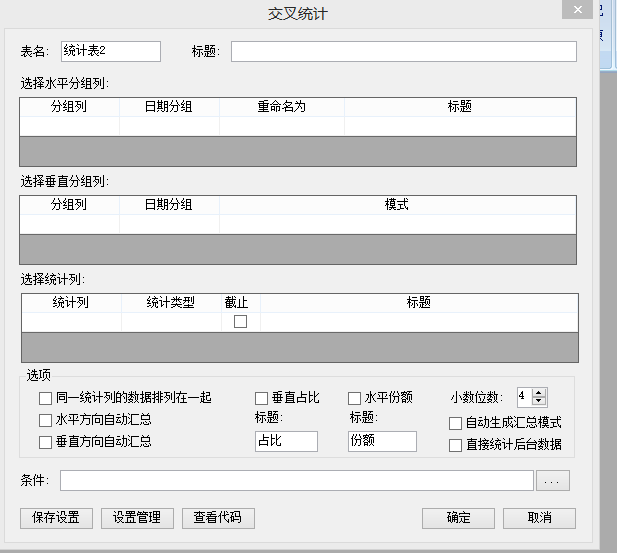Image resolution: width=617 pixels, height=553 pixels.
Task: Focus the 条件 text input field
Action: (296, 482)
